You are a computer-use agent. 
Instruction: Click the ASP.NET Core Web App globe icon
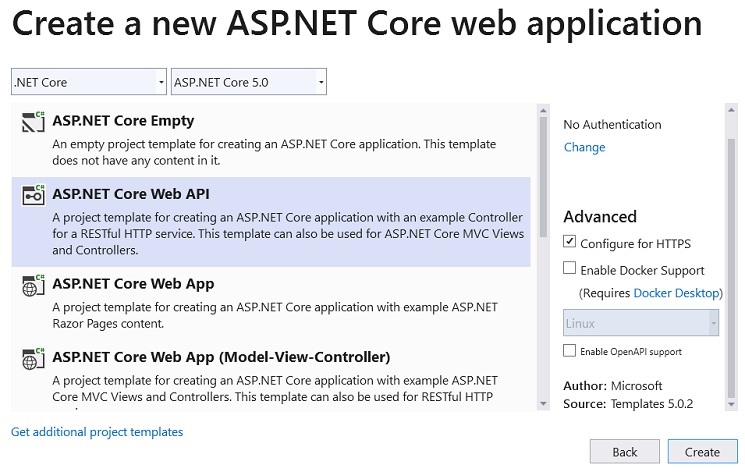[x=33, y=285]
